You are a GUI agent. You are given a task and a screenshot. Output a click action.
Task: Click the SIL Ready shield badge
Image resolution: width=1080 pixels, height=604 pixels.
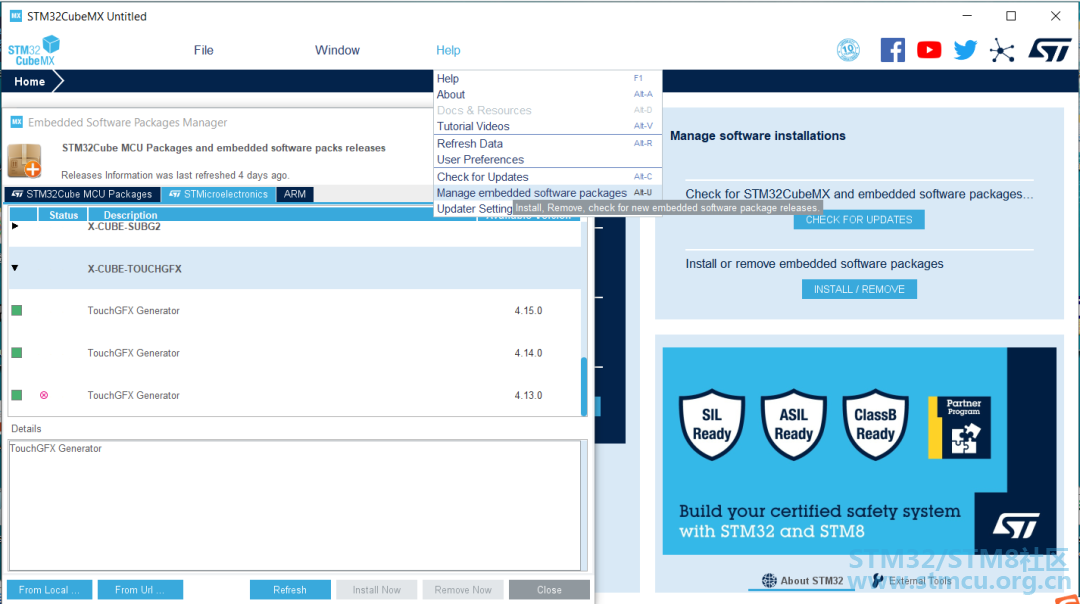pos(712,424)
